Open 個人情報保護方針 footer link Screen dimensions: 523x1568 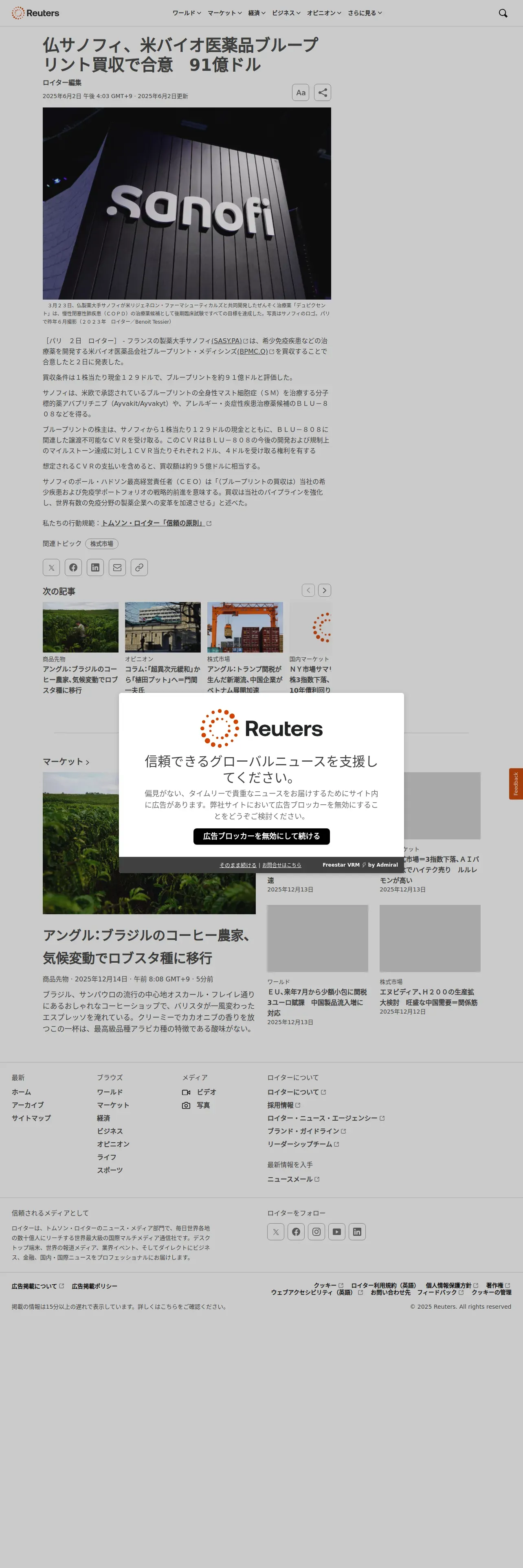(452, 1285)
